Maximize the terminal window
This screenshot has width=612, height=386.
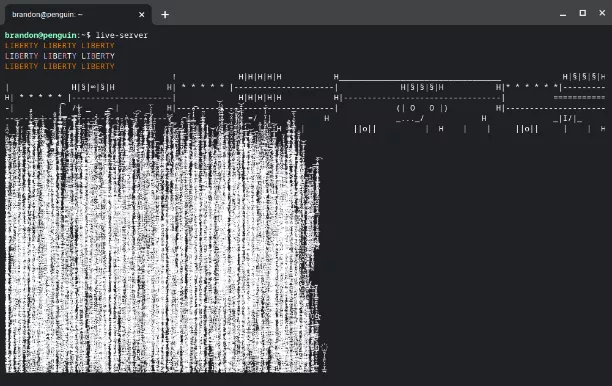[x=583, y=13]
